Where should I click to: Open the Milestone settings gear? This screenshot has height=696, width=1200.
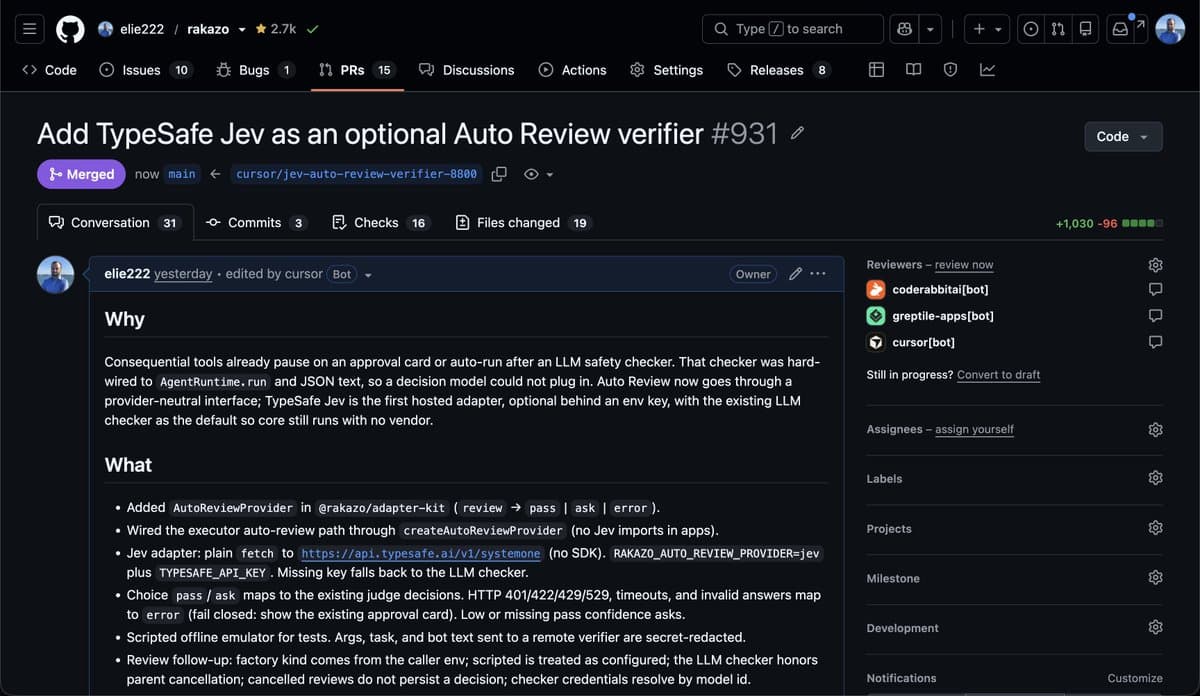pos(1155,578)
